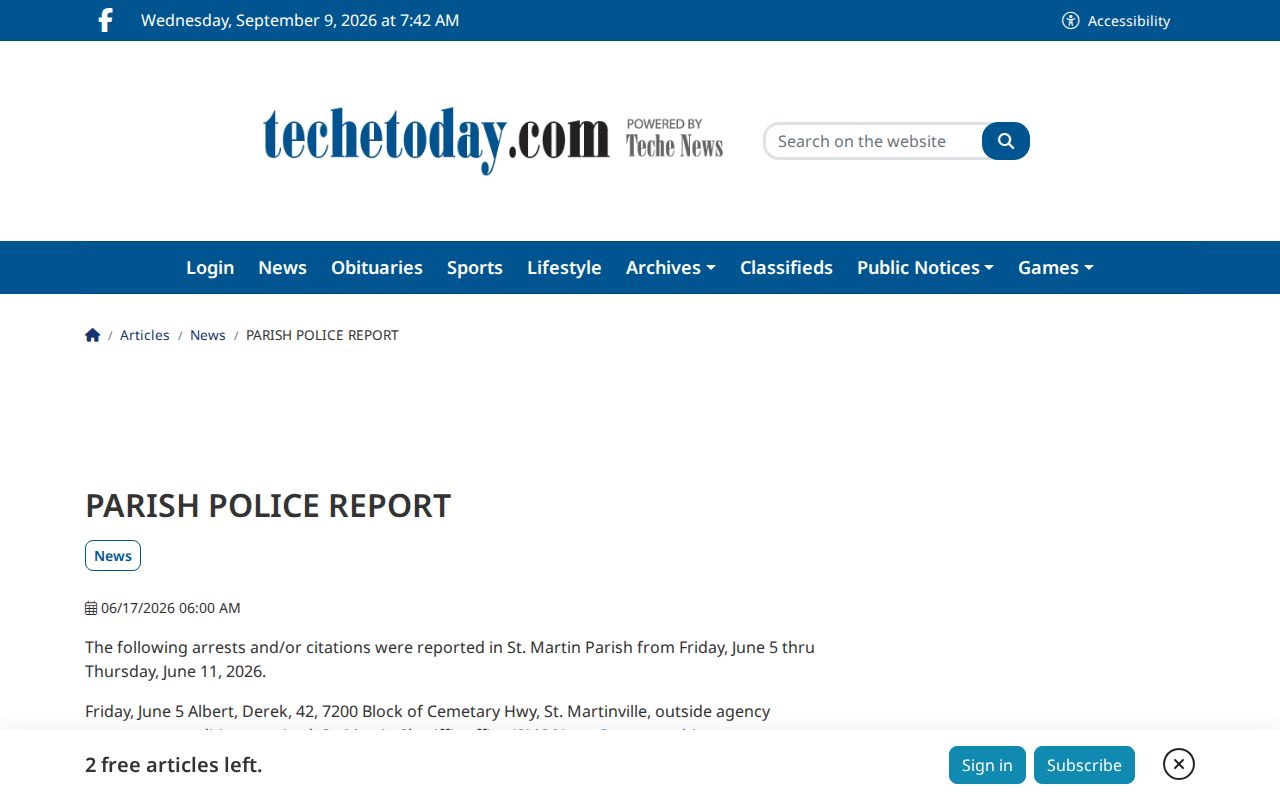Screen dimensions: 1280x800
Task: Click the Subscribe button
Action: coord(1084,765)
